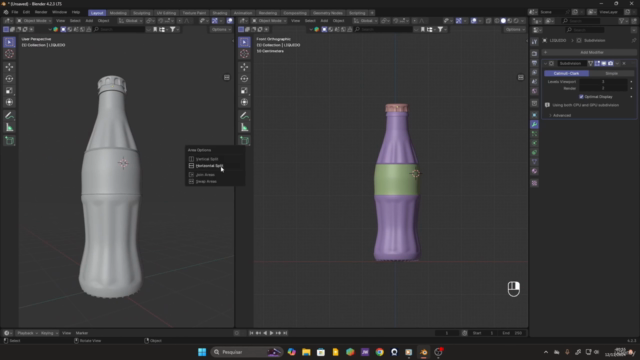Select the Add Cube tool in left viewport
Screen dimensions: 640x360
pyautogui.click(x=9, y=141)
